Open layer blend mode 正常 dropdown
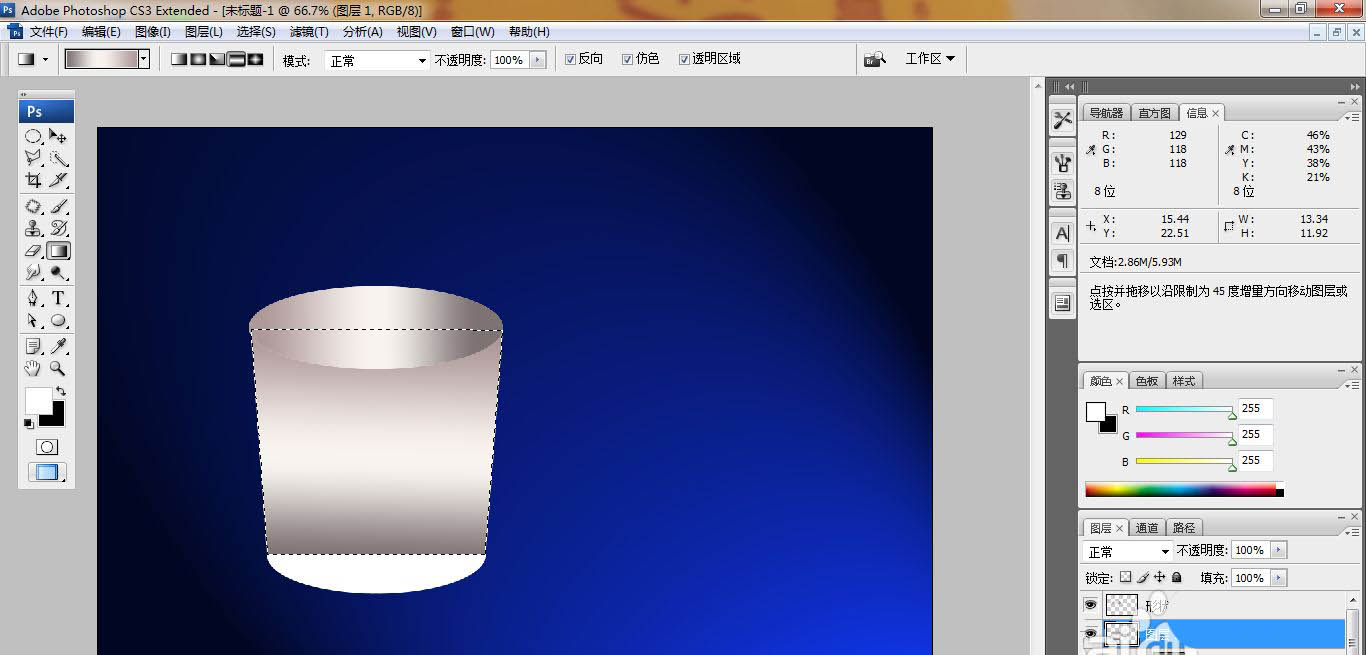The width and height of the screenshot is (1366, 655). [1128, 551]
